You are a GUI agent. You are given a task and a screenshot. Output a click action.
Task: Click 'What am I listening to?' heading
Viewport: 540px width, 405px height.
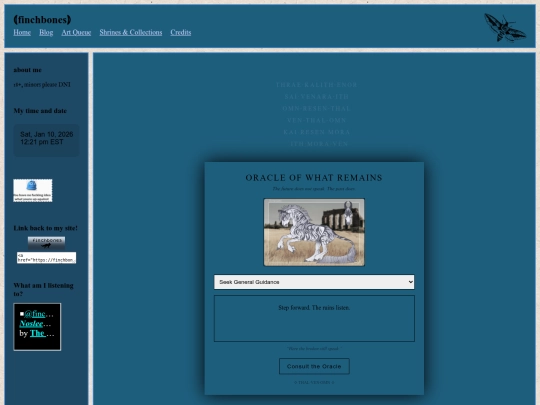[x=43, y=290]
